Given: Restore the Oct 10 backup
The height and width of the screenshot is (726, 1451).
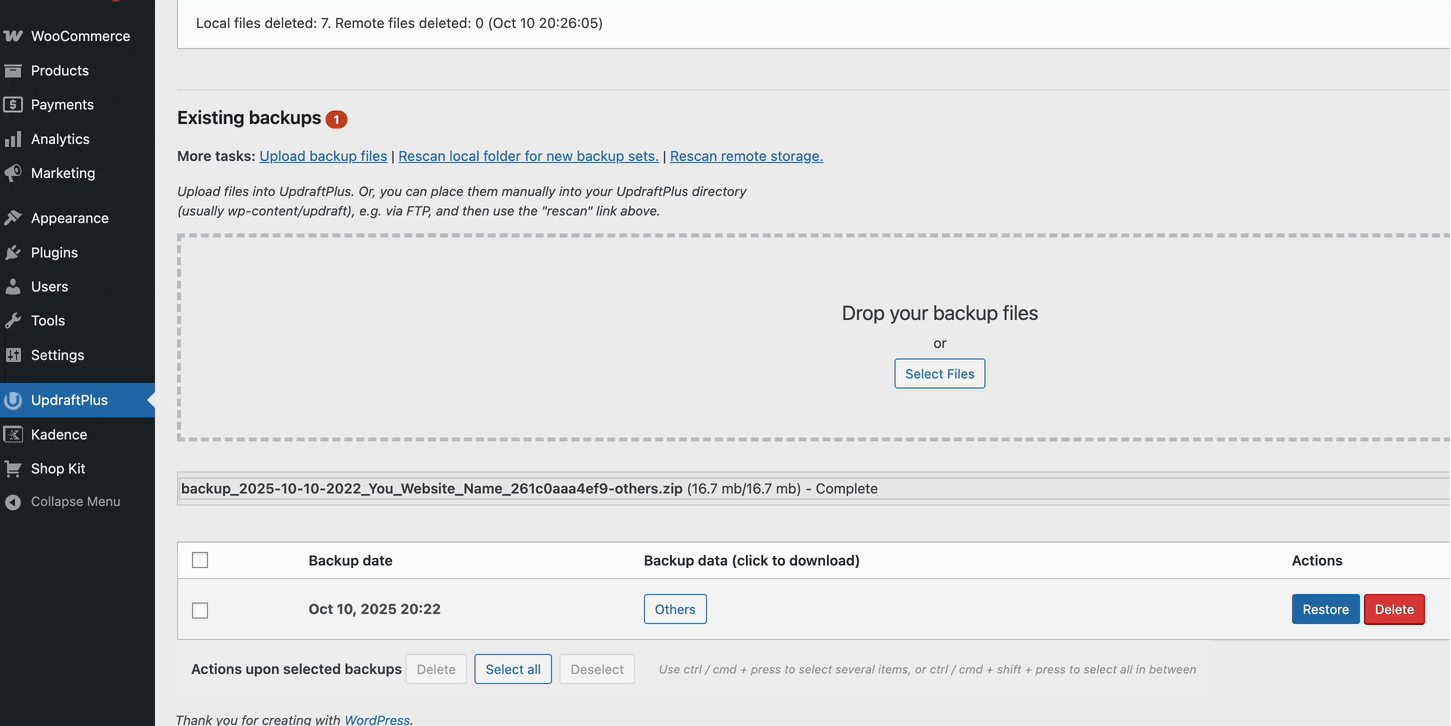Looking at the screenshot, I should 1325,609.
